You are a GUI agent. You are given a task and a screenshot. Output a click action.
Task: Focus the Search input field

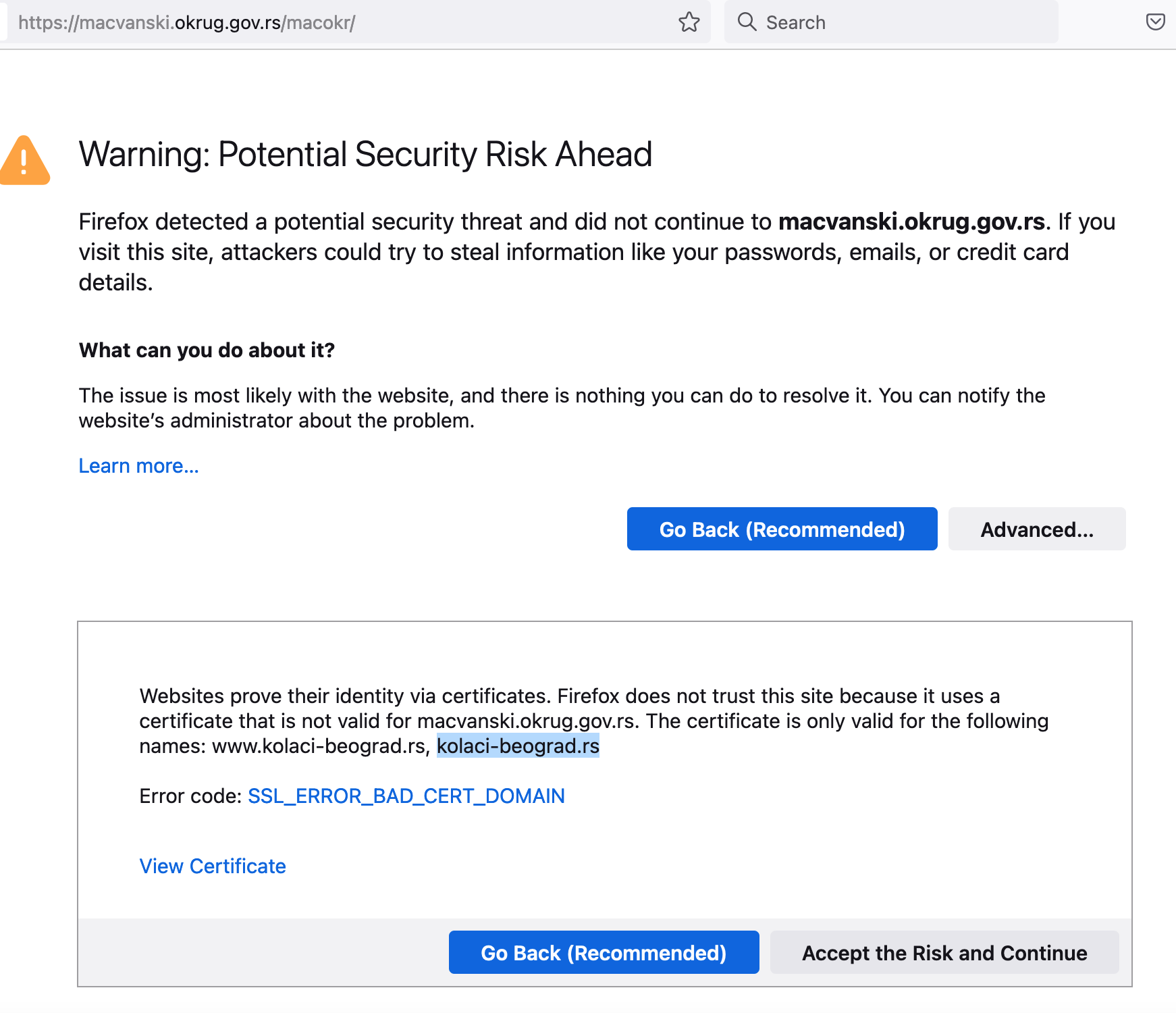click(891, 22)
